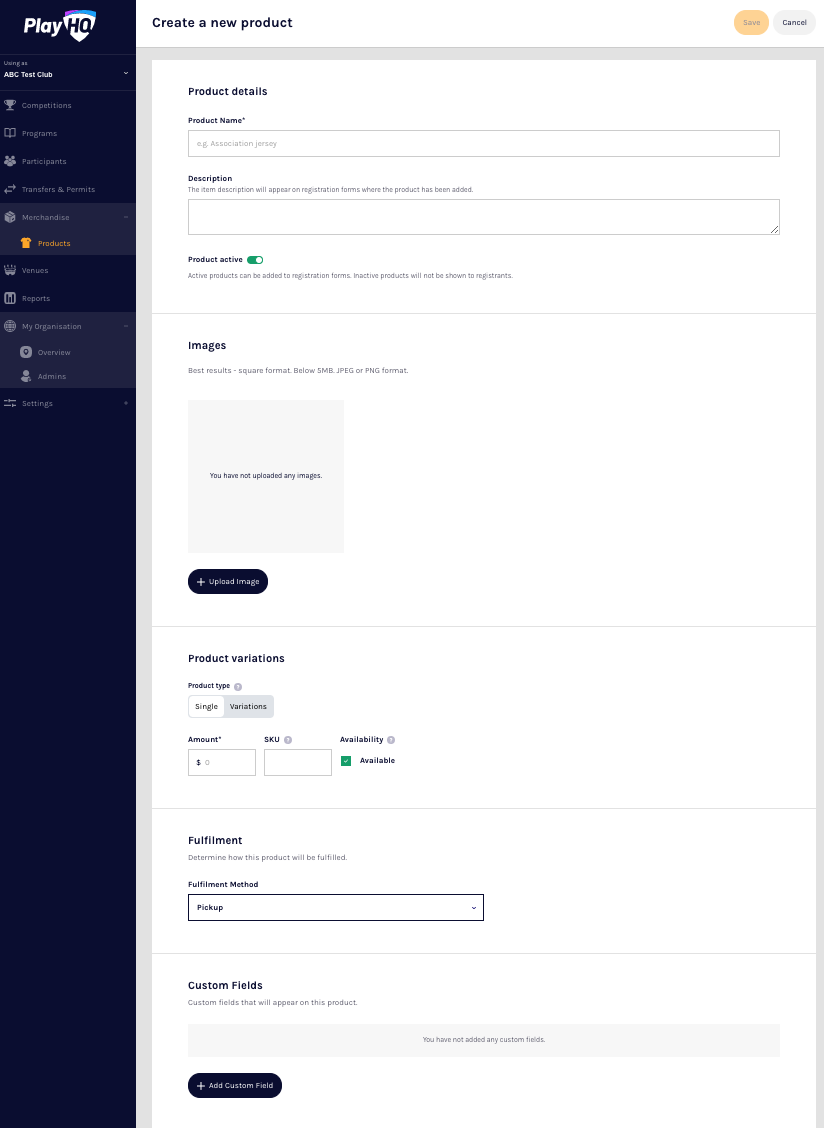
Task: Click the Competitions trophy icon
Action: (10, 105)
